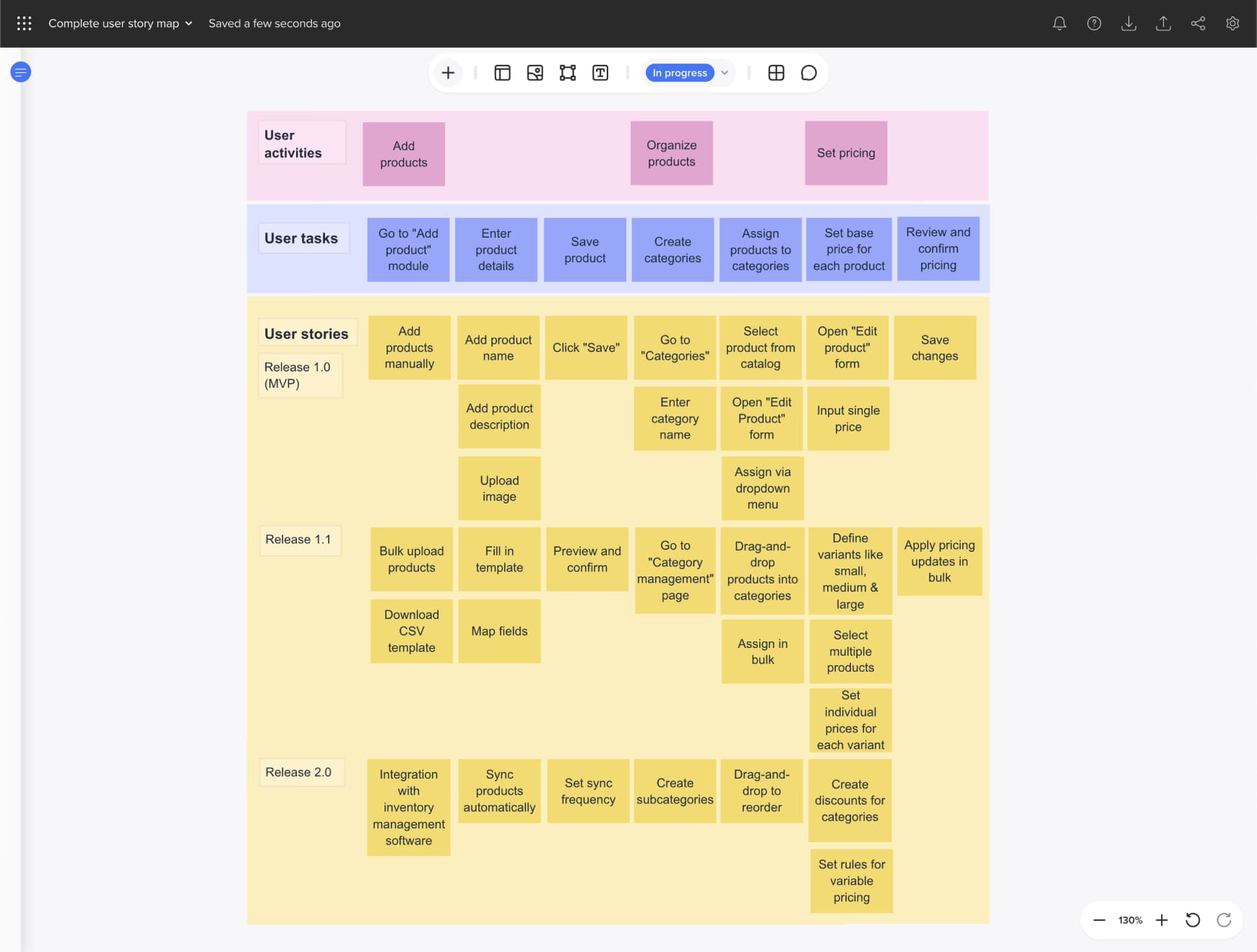Open settings gear icon
The image size is (1257, 952).
point(1232,23)
